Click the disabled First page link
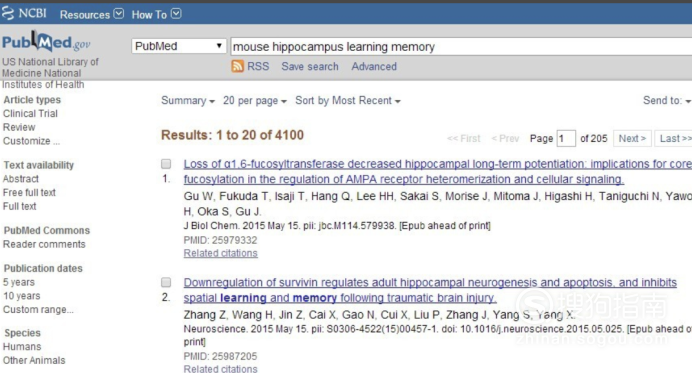 (x=463, y=138)
